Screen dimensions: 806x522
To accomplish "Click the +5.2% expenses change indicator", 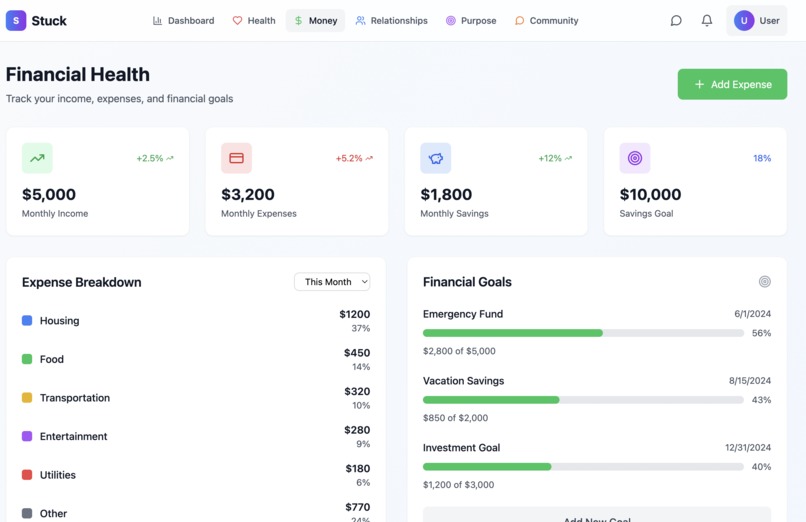I will point(354,158).
